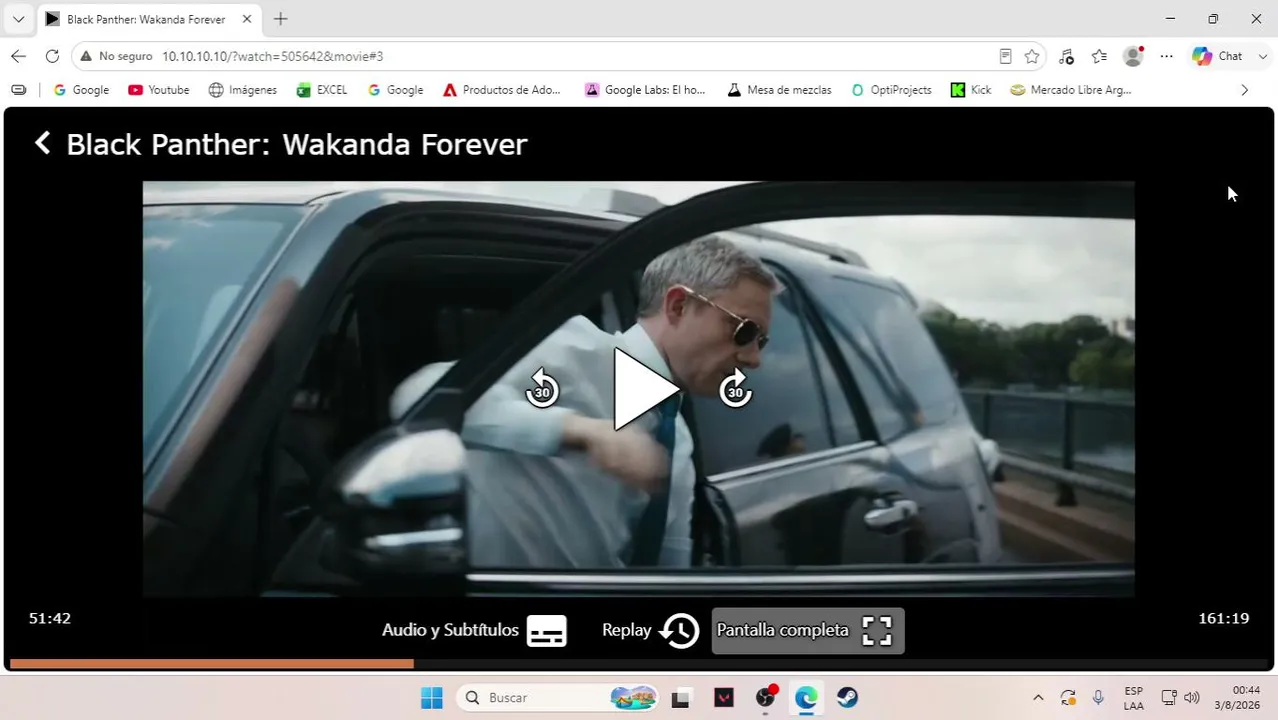1278x720 pixels.
Task: Open the Favorites list icon
Action: (1099, 56)
